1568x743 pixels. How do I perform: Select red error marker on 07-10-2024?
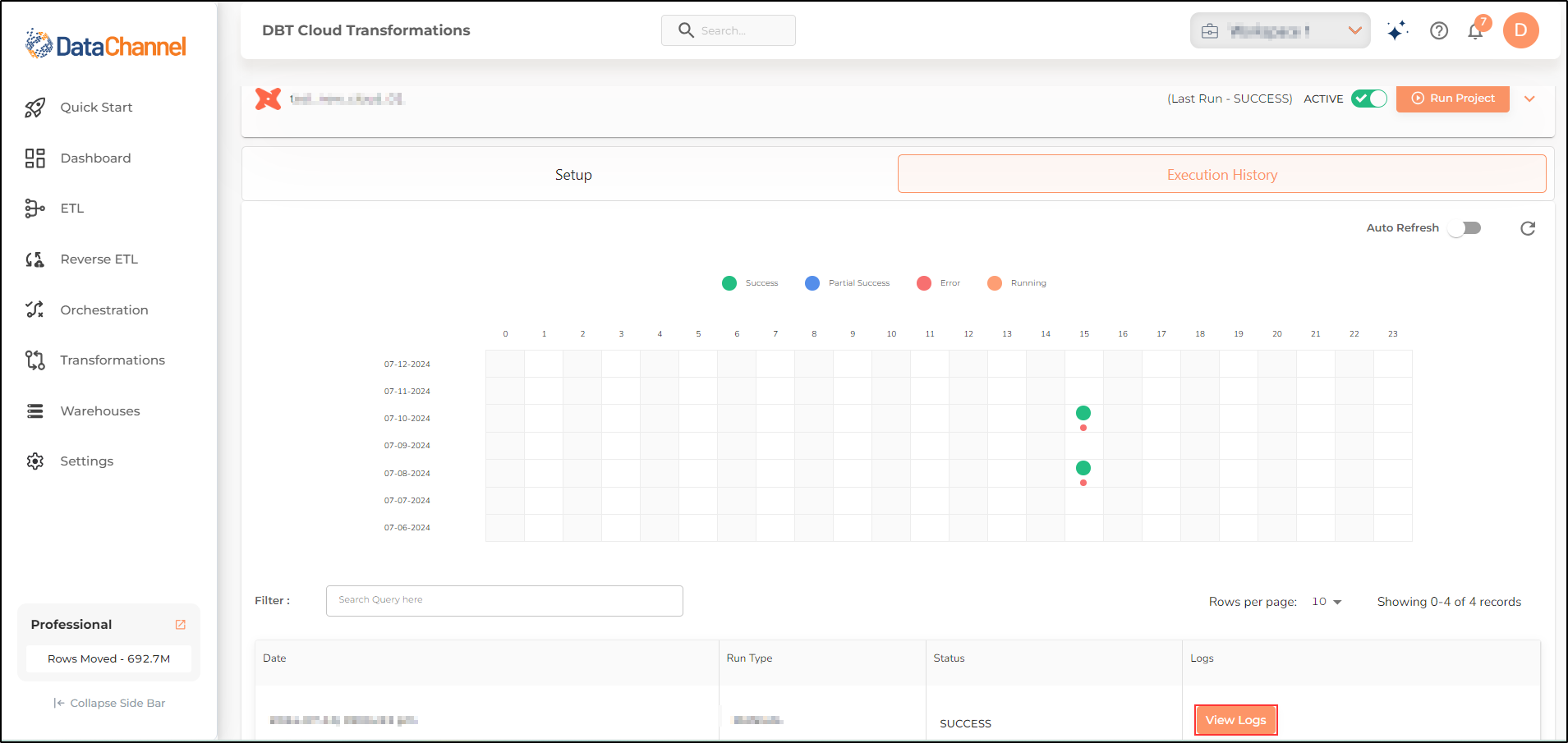tap(1083, 428)
